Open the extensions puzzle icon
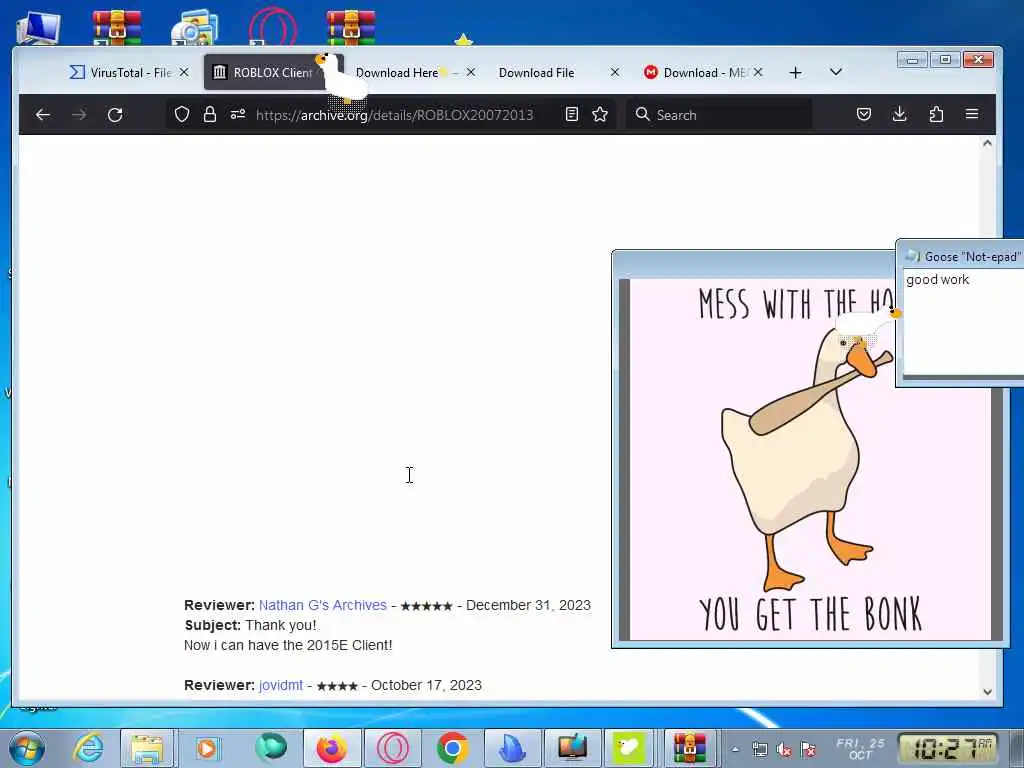Image resolution: width=1024 pixels, height=768 pixels. coord(936,115)
